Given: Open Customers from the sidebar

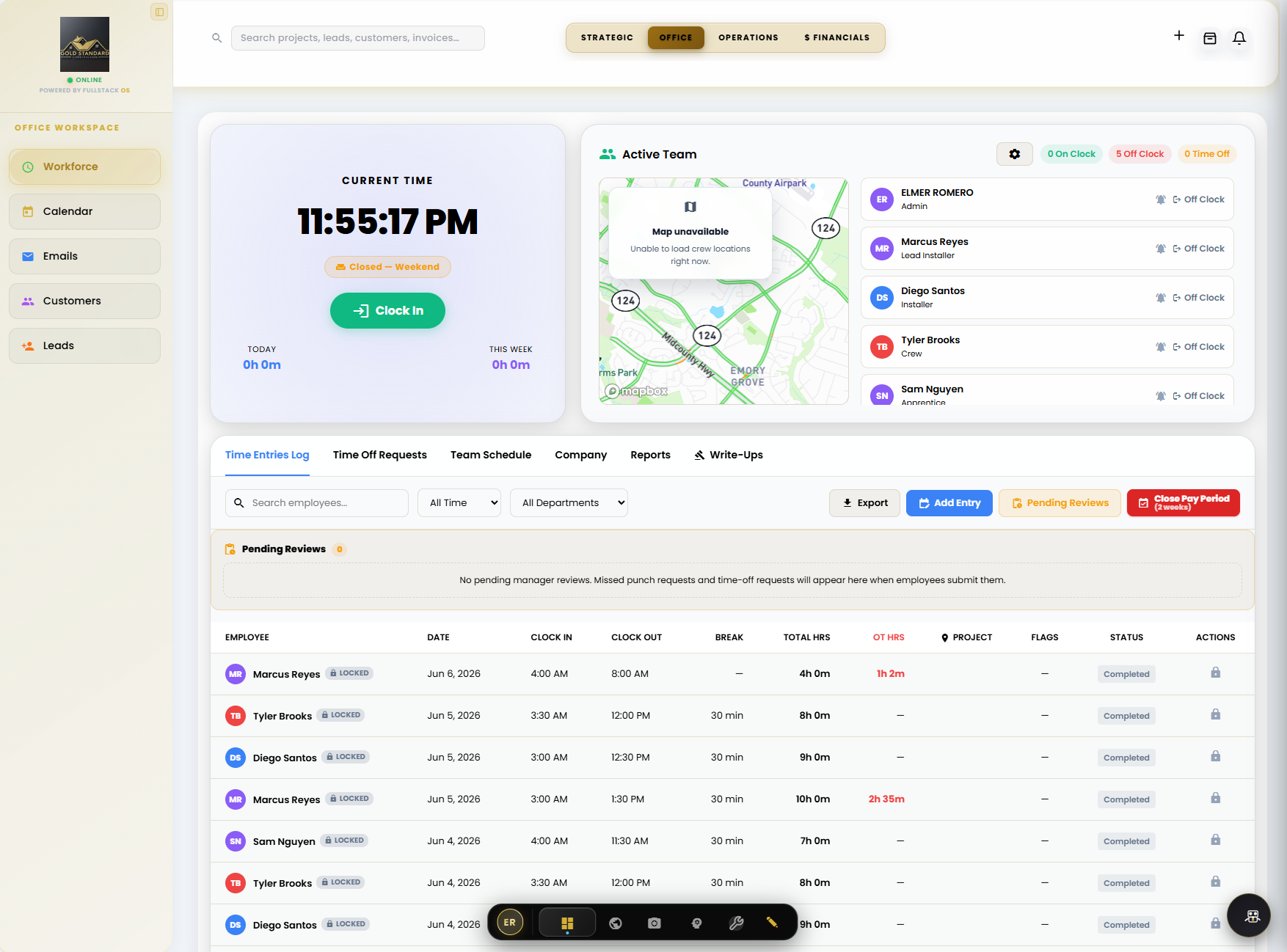Looking at the screenshot, I should tap(84, 301).
